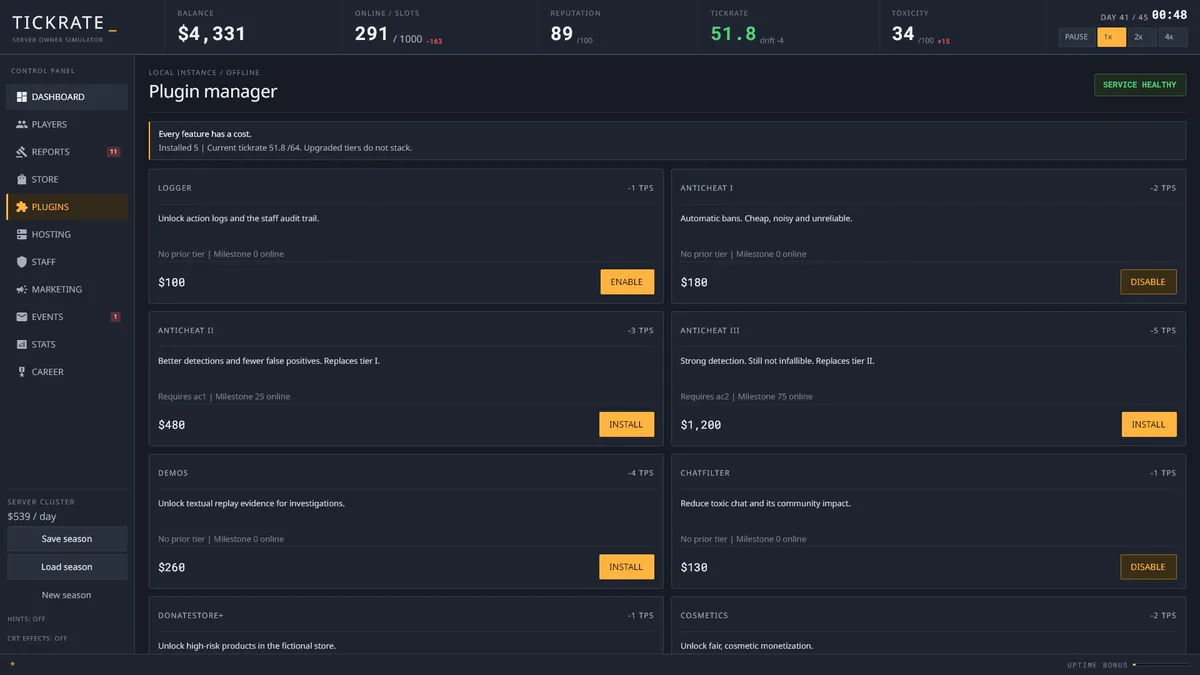Click the $1,200 price of Anticheat III
The height and width of the screenshot is (675, 1200).
coord(701,425)
